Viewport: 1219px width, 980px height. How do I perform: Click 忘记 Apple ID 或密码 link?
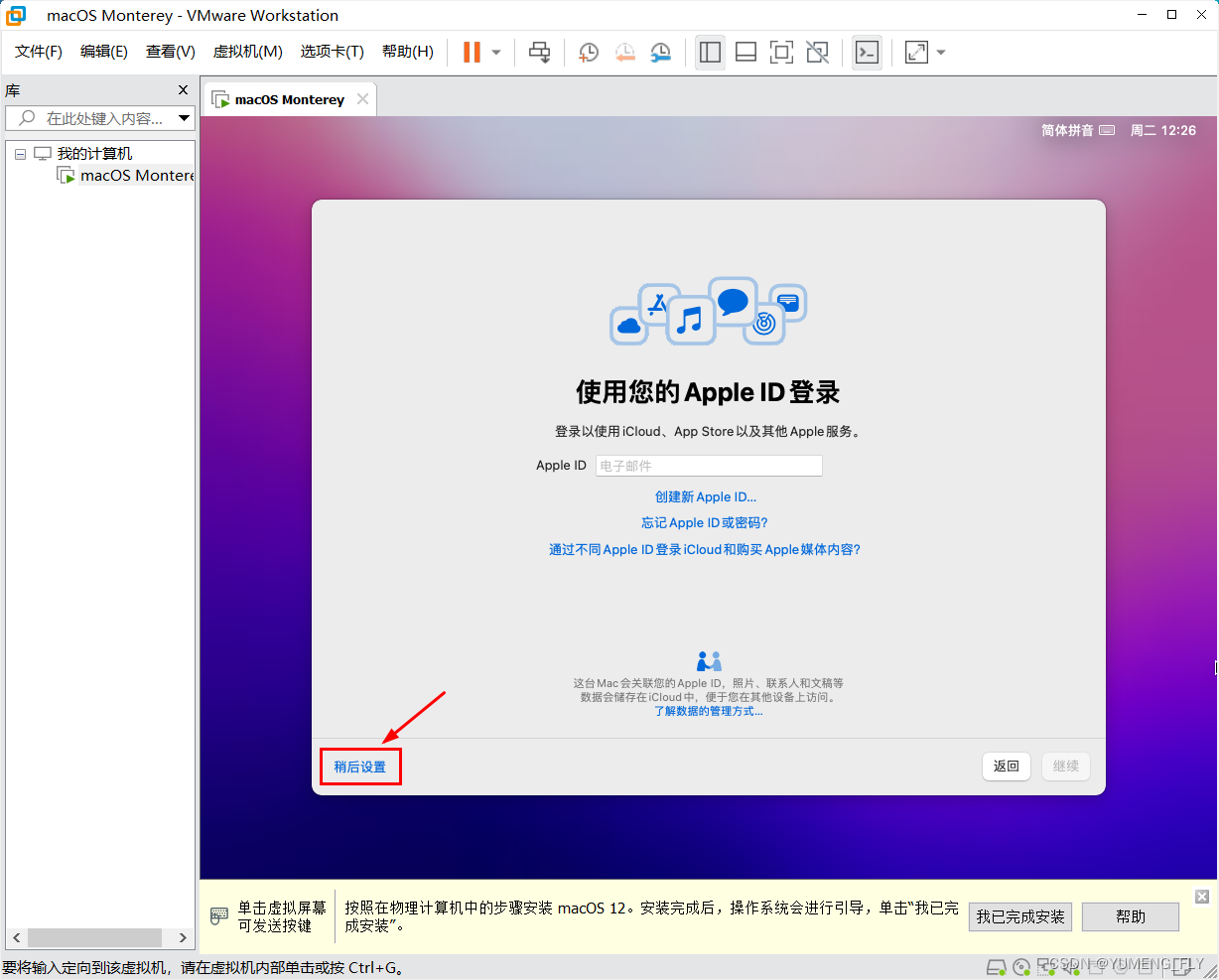[705, 522]
